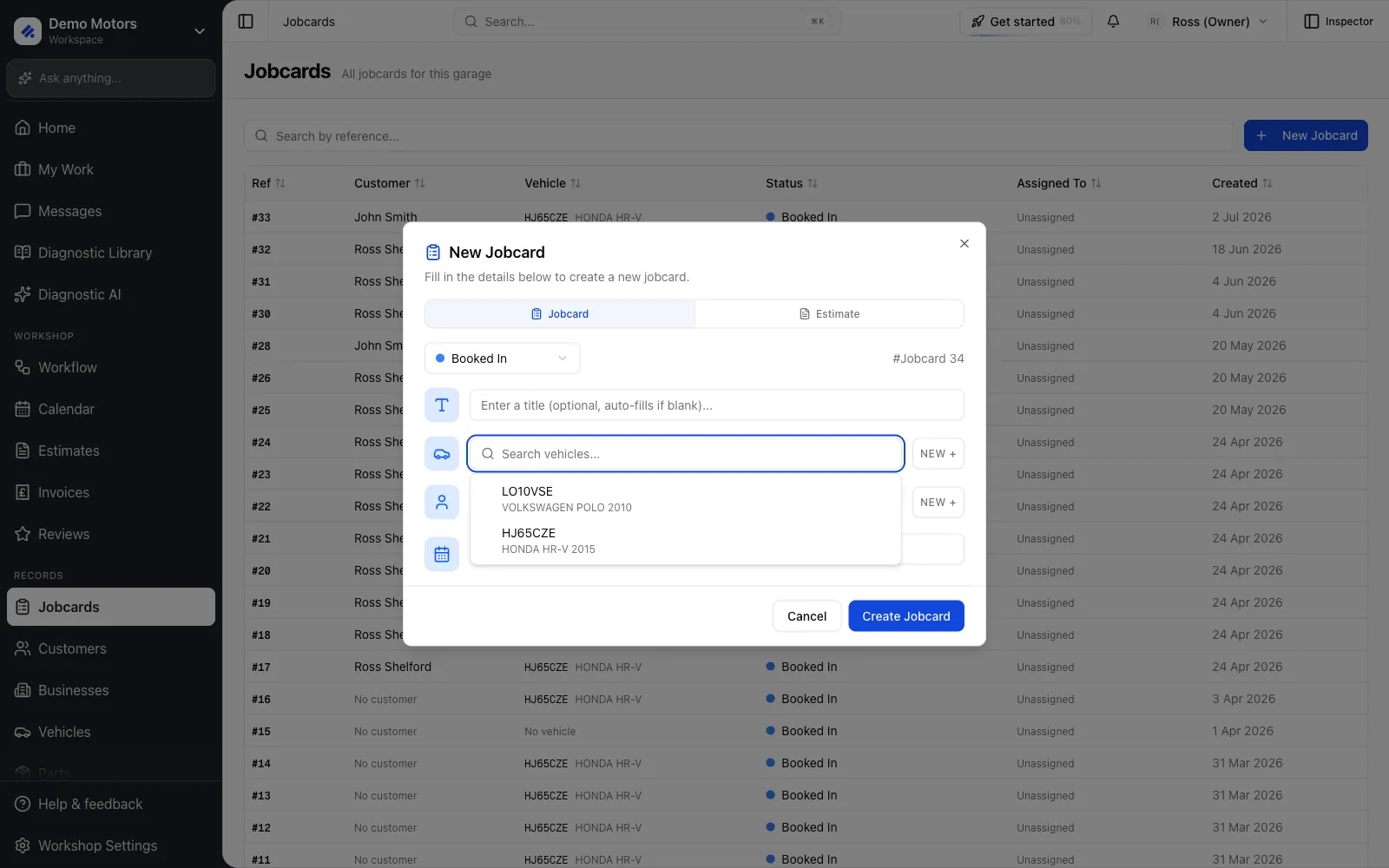Switch to Estimate tab
The width and height of the screenshot is (1389, 868).
[x=829, y=314]
